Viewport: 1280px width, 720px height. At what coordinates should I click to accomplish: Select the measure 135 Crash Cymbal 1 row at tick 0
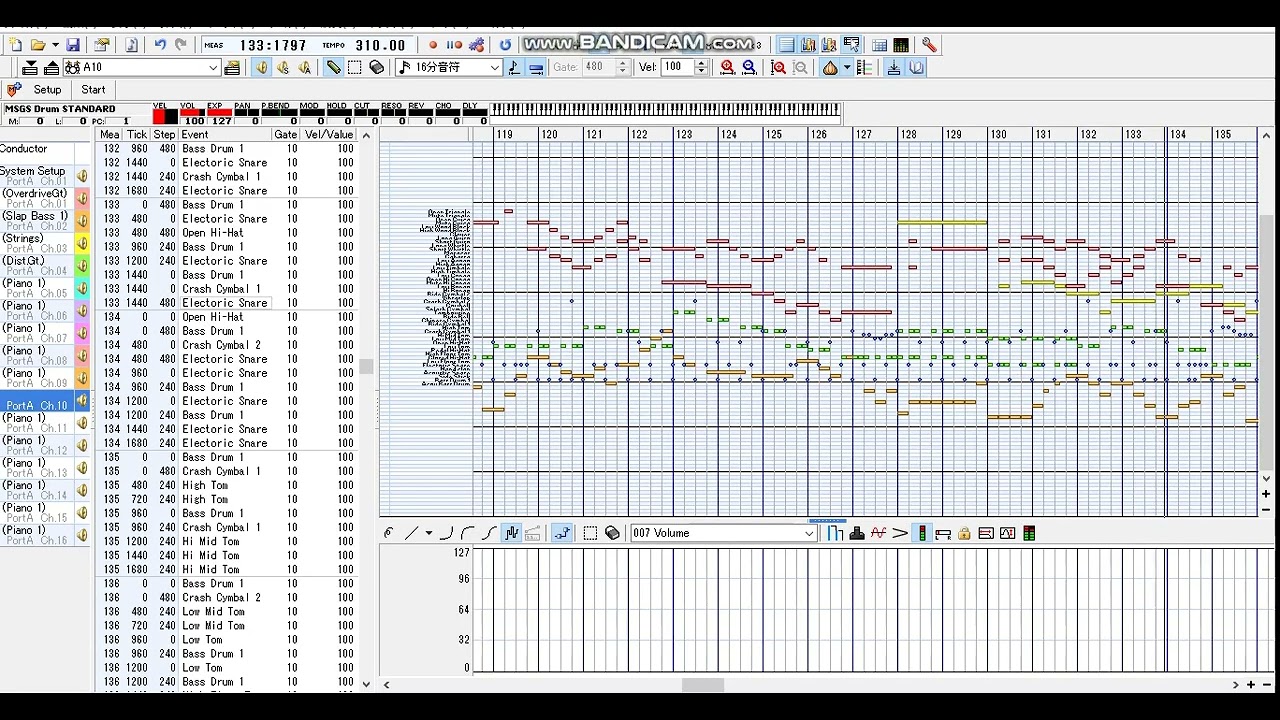225,471
